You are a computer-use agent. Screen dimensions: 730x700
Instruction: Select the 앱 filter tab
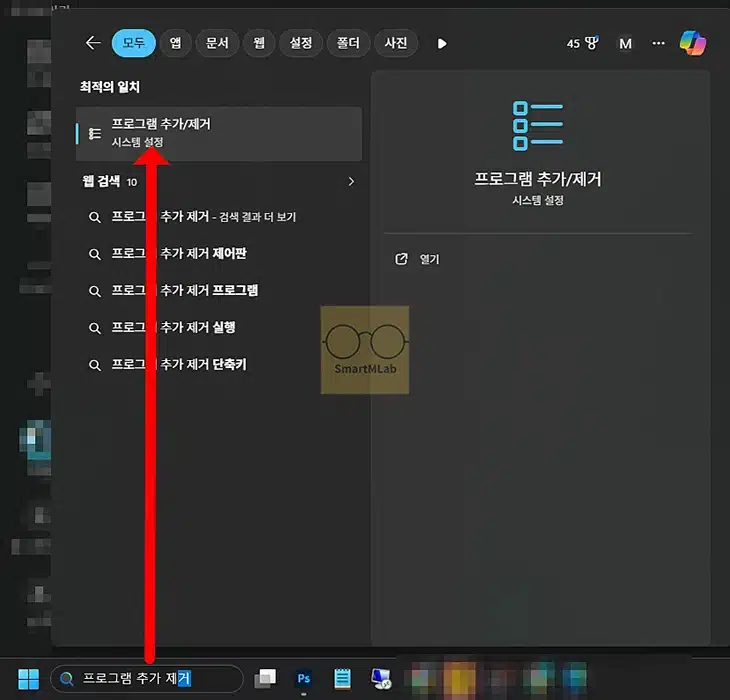coord(176,43)
